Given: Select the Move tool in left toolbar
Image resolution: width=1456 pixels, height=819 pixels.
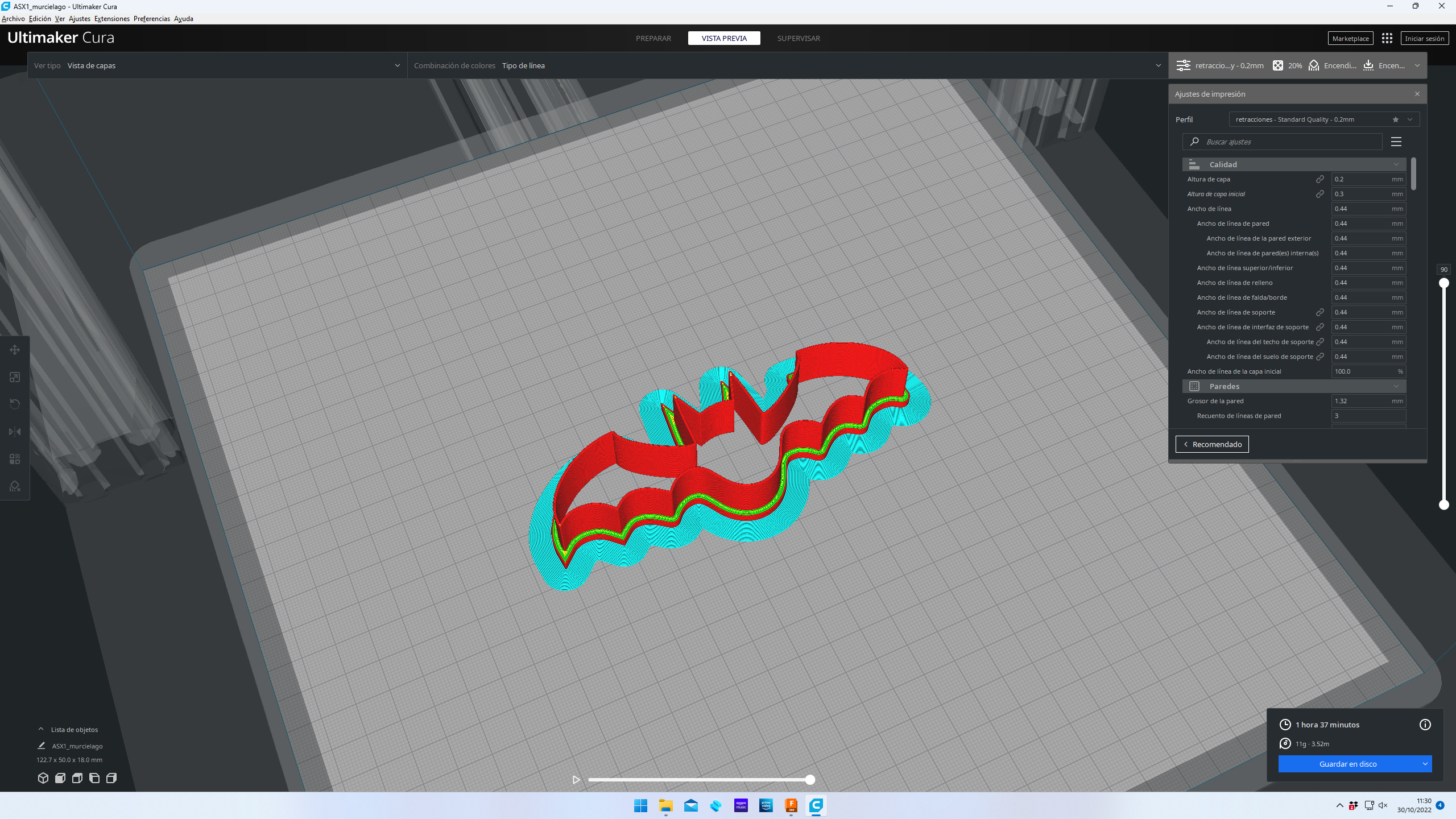Looking at the screenshot, I should click(15, 350).
